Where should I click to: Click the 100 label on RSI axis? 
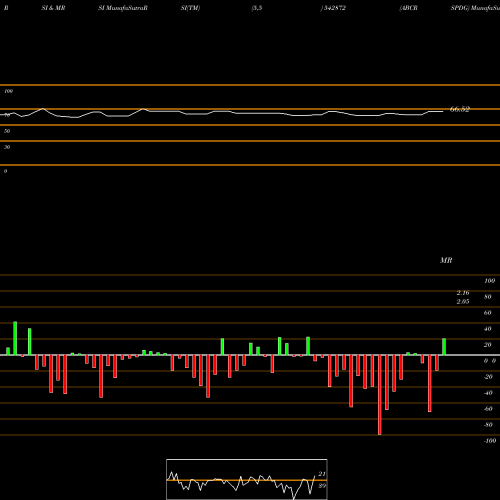(9, 91)
